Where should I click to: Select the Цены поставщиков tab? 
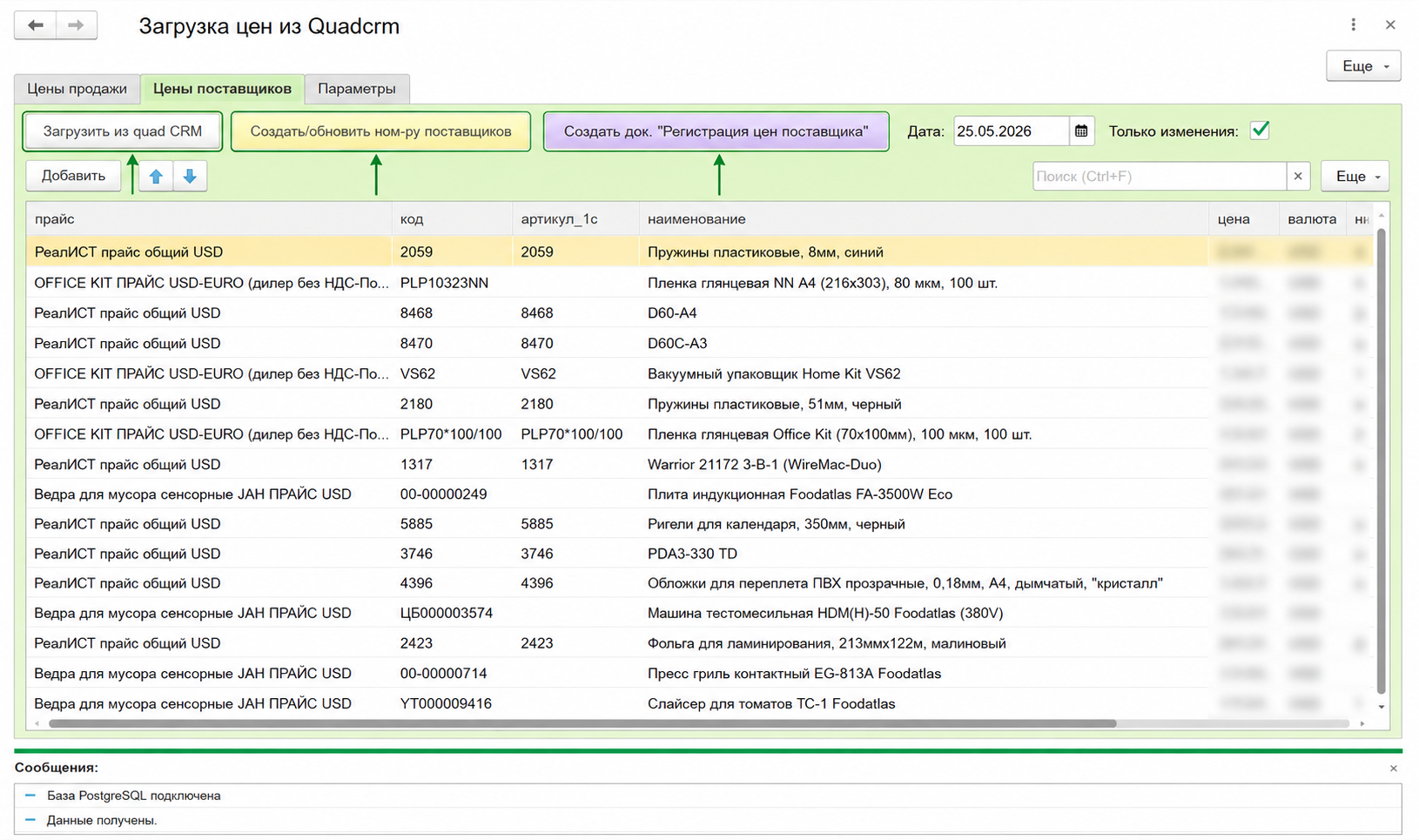(222, 89)
